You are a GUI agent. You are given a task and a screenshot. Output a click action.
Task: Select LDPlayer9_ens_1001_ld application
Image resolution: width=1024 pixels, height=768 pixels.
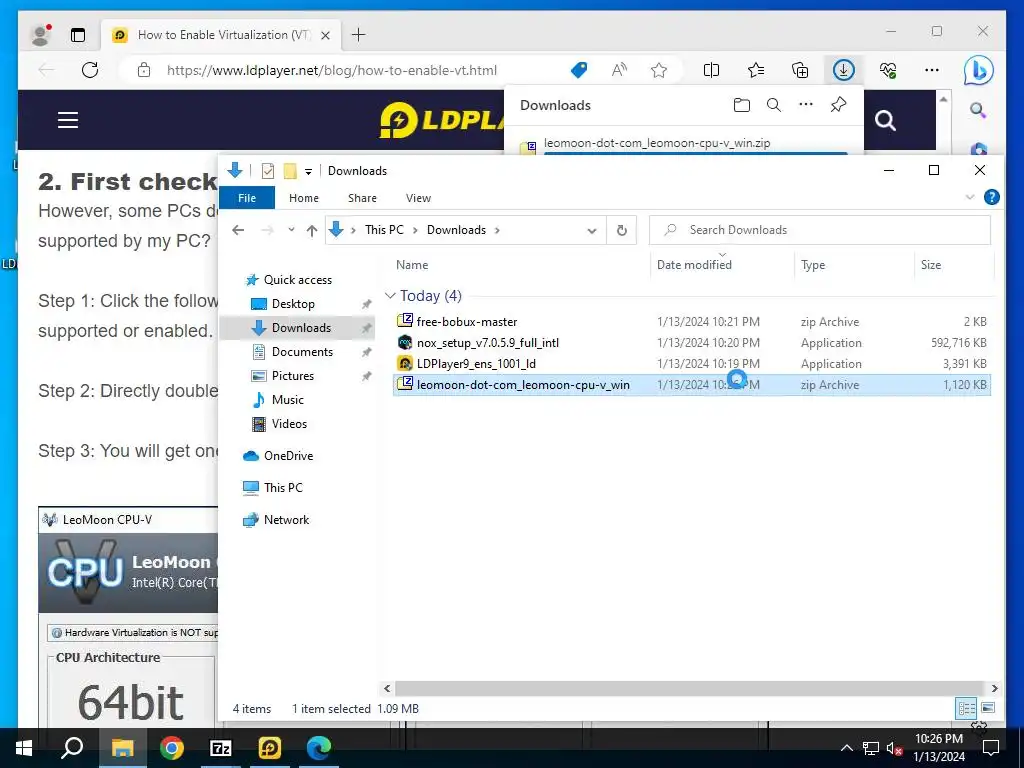[x=692, y=363]
